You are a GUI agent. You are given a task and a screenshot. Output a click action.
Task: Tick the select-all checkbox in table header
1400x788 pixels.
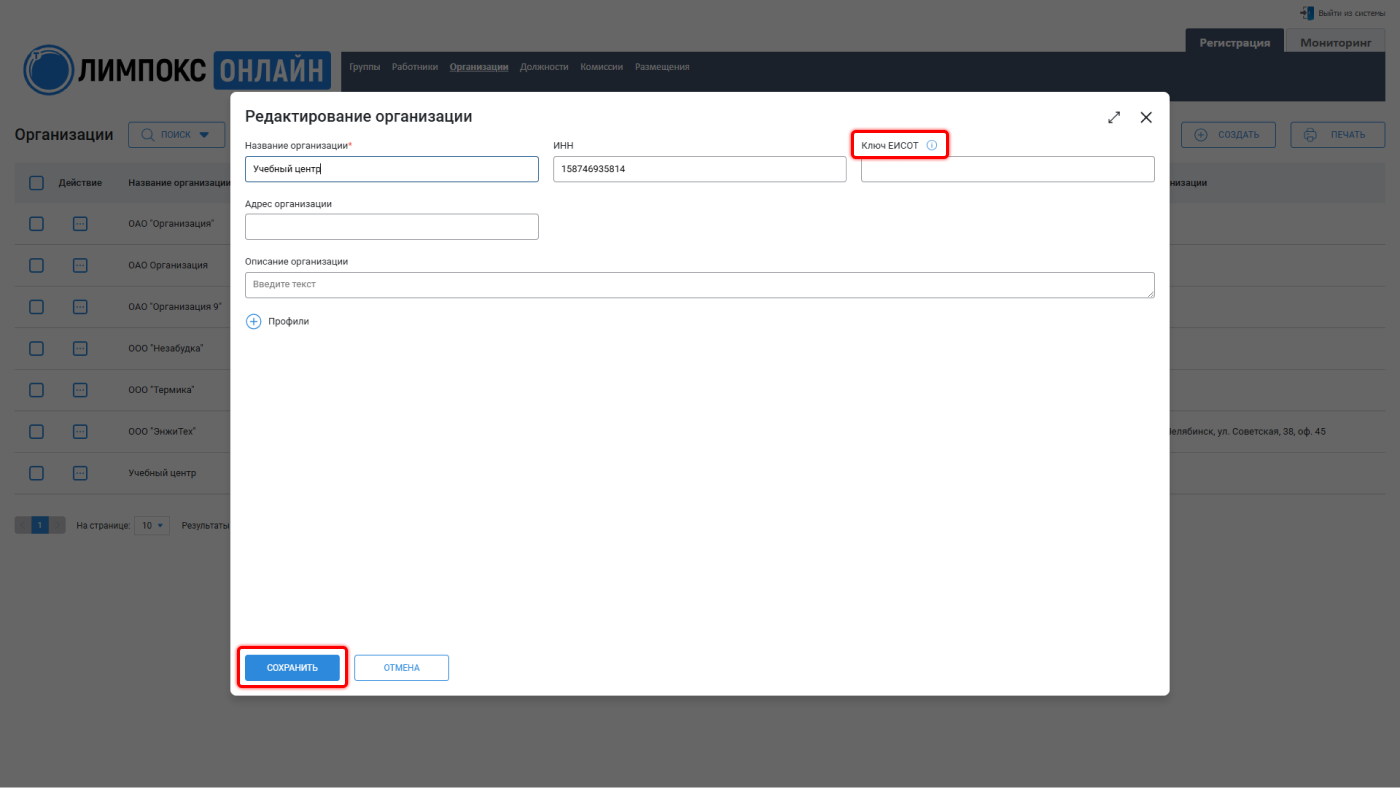[36, 183]
